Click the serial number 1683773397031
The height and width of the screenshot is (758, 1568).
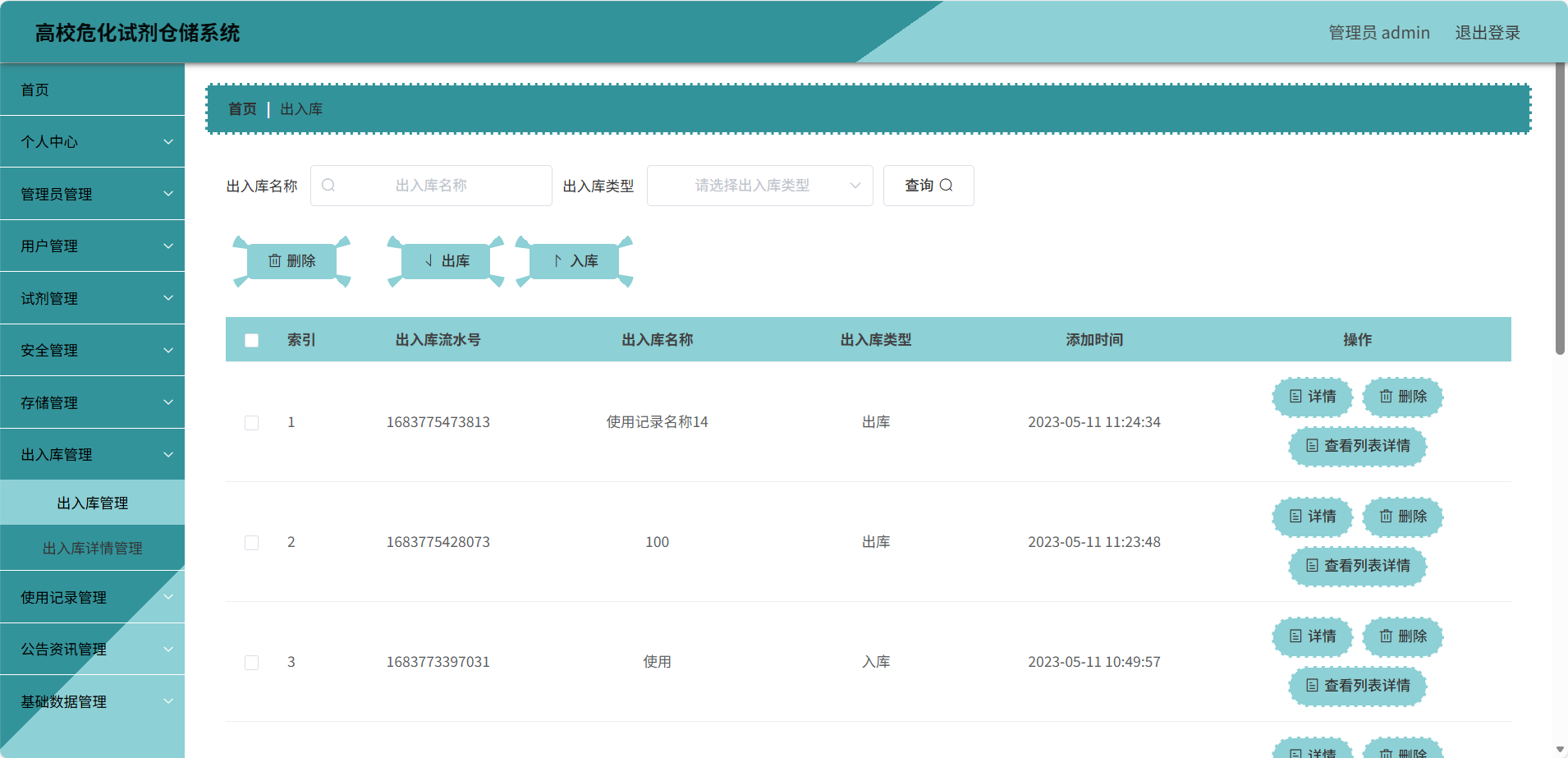[x=438, y=662]
